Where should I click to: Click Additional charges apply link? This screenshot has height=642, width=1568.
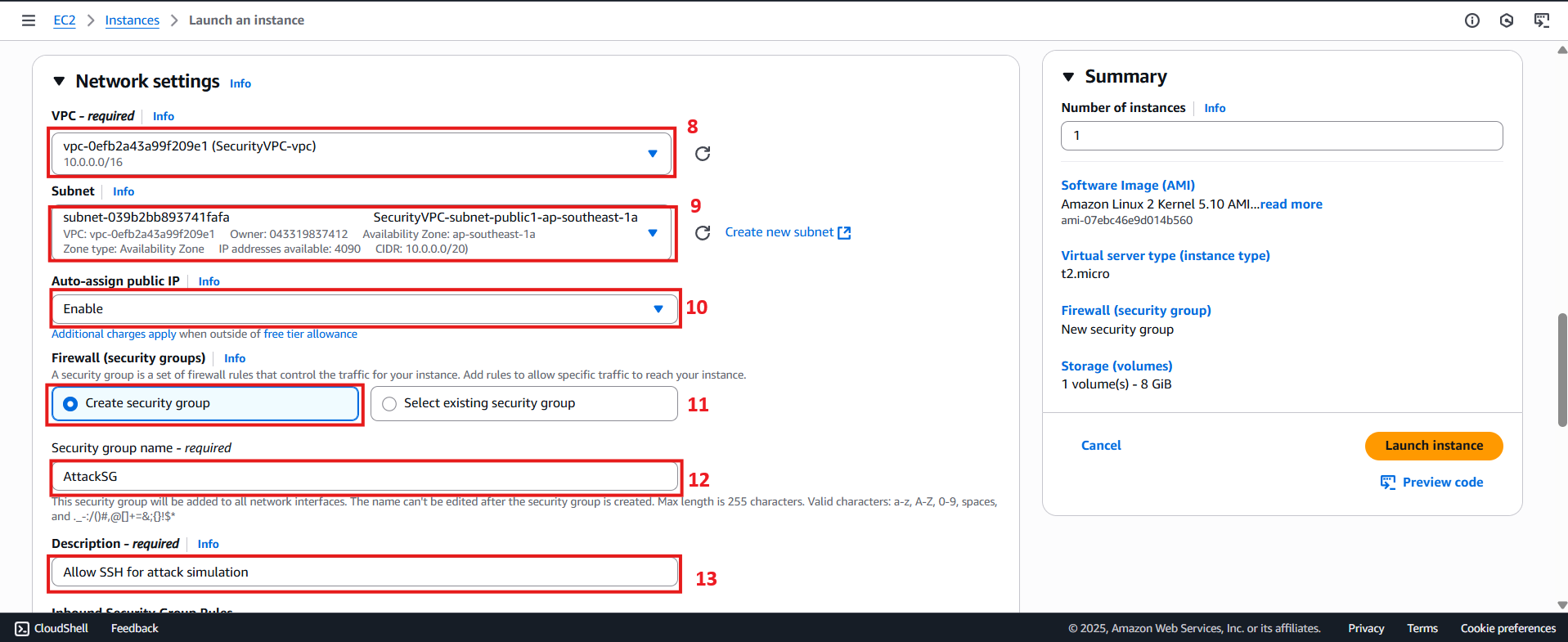pos(114,334)
